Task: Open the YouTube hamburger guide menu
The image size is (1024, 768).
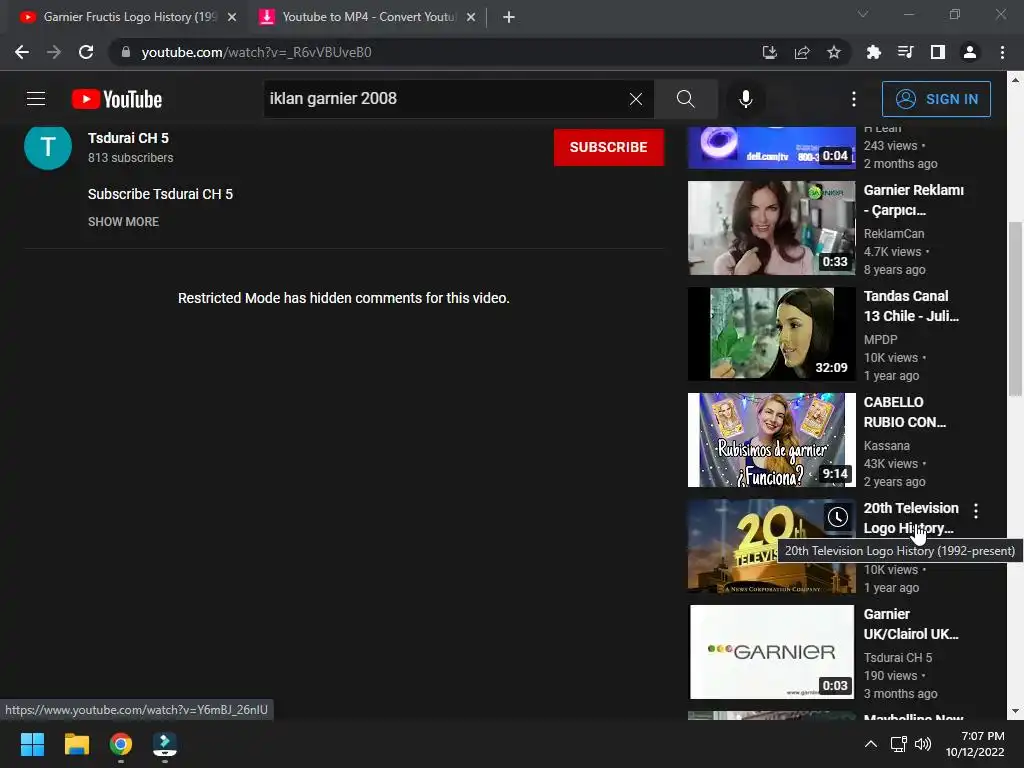Action: [x=36, y=99]
